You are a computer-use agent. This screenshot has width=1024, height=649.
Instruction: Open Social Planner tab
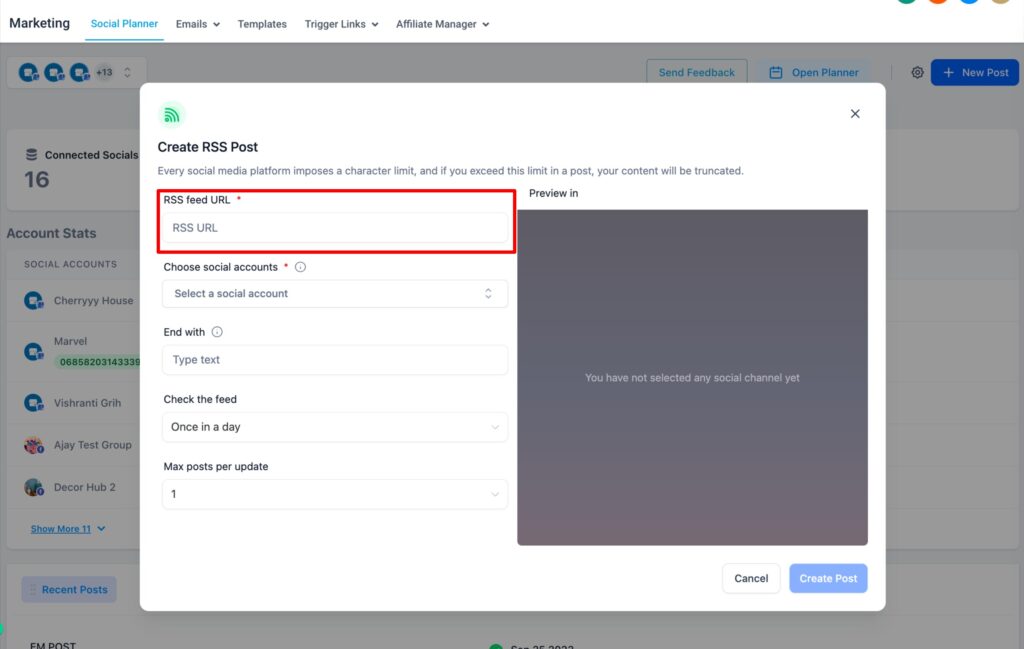click(x=124, y=24)
